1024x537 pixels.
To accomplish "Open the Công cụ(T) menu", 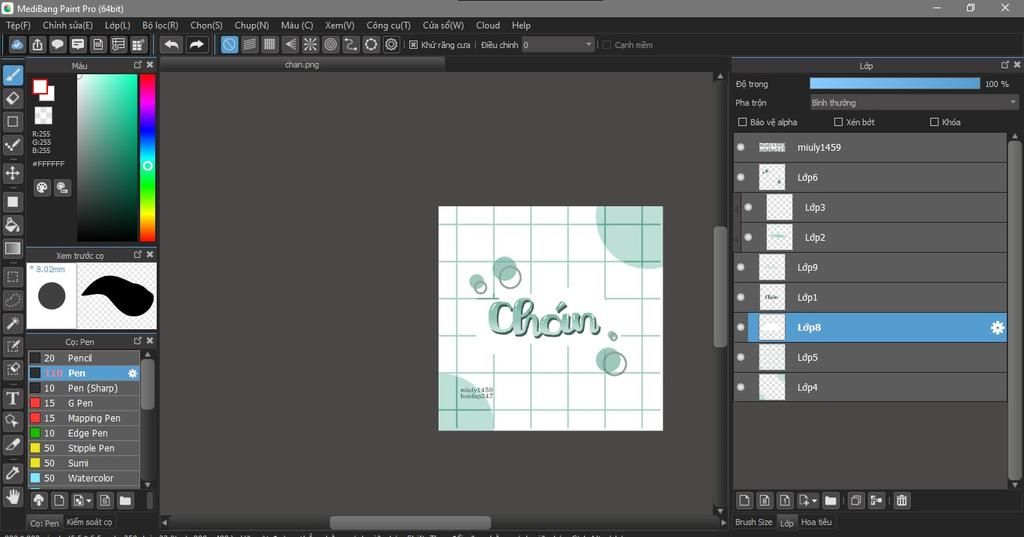I will (x=388, y=25).
